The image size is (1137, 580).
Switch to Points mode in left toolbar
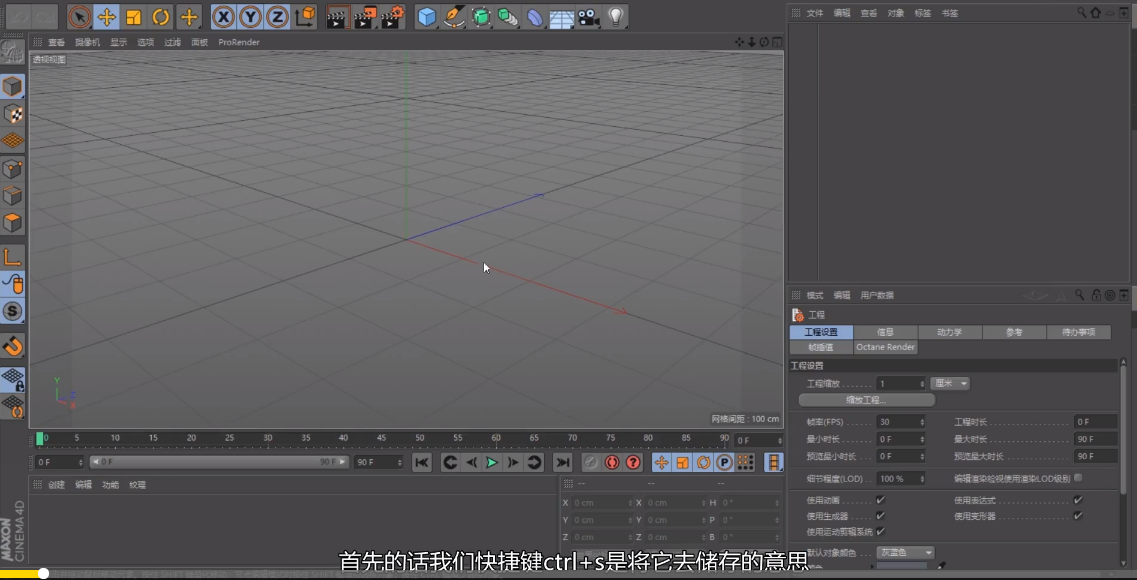12,169
